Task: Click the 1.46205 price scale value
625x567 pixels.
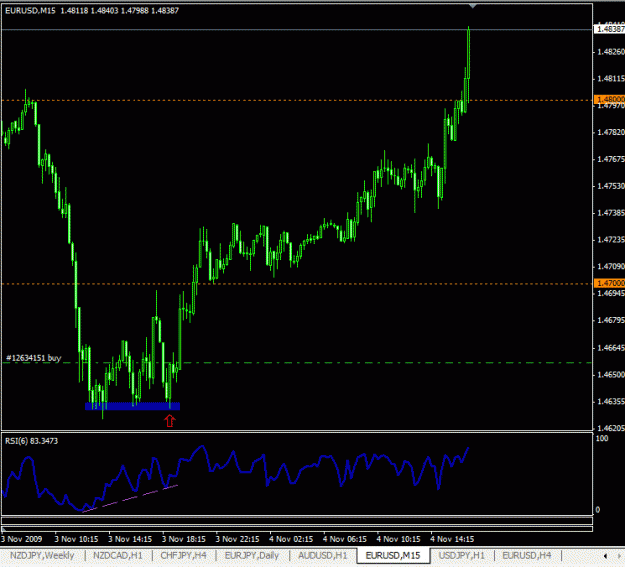Action: click(x=610, y=428)
